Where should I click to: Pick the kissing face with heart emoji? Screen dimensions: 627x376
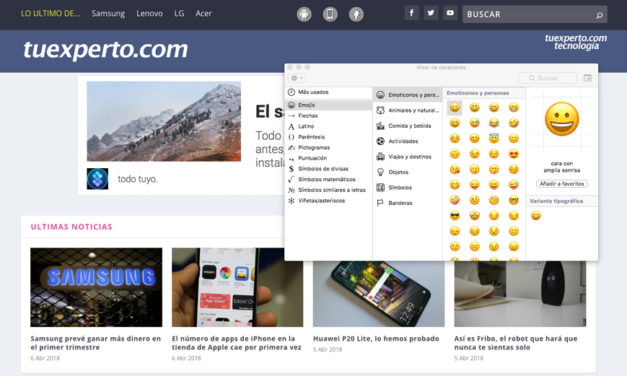[455, 169]
